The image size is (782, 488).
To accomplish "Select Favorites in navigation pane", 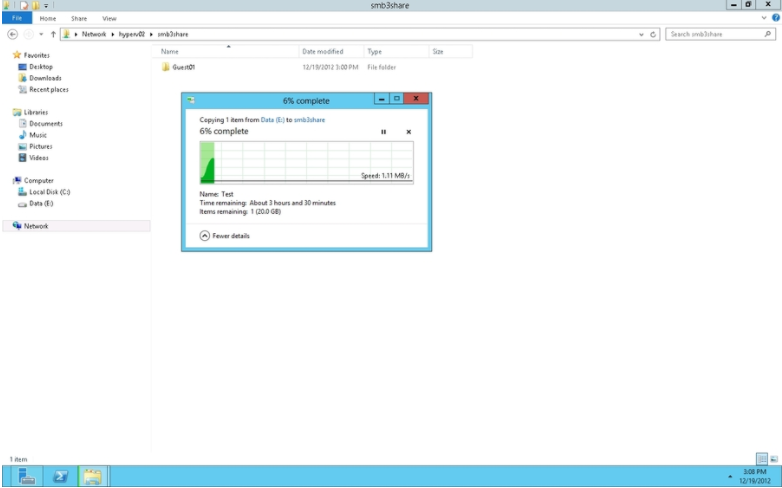I will pos(31,55).
